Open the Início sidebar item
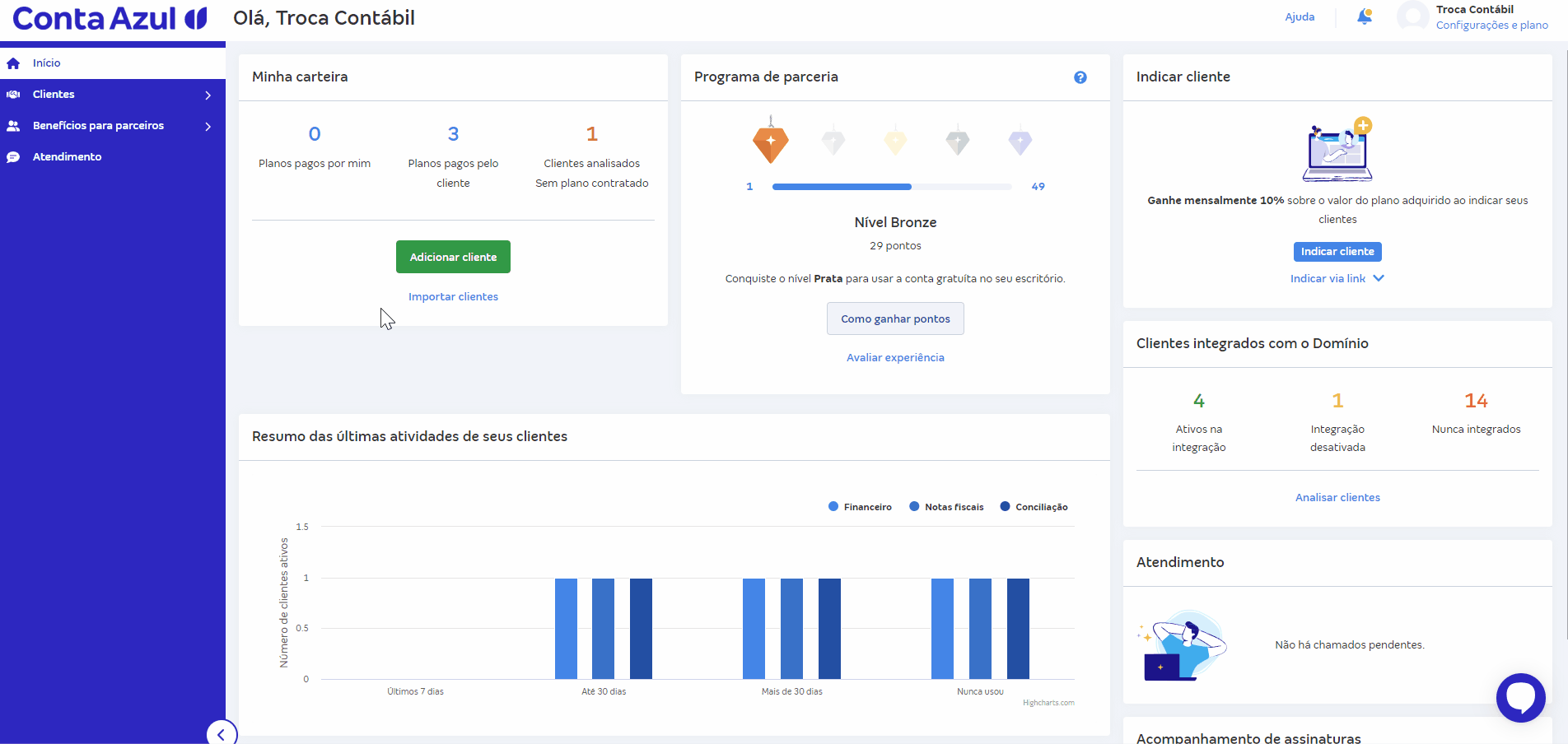This screenshot has width=1568, height=744. tap(113, 63)
